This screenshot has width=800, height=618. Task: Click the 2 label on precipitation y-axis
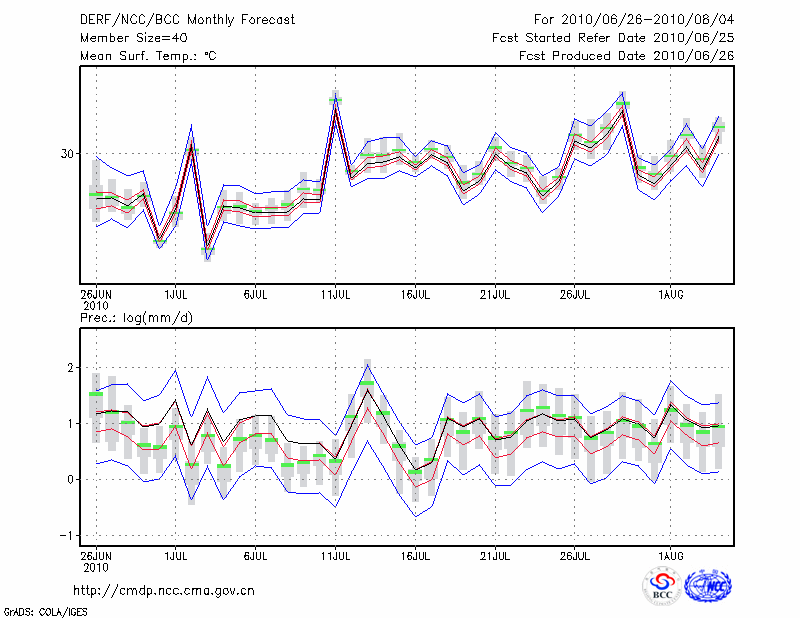(71, 368)
